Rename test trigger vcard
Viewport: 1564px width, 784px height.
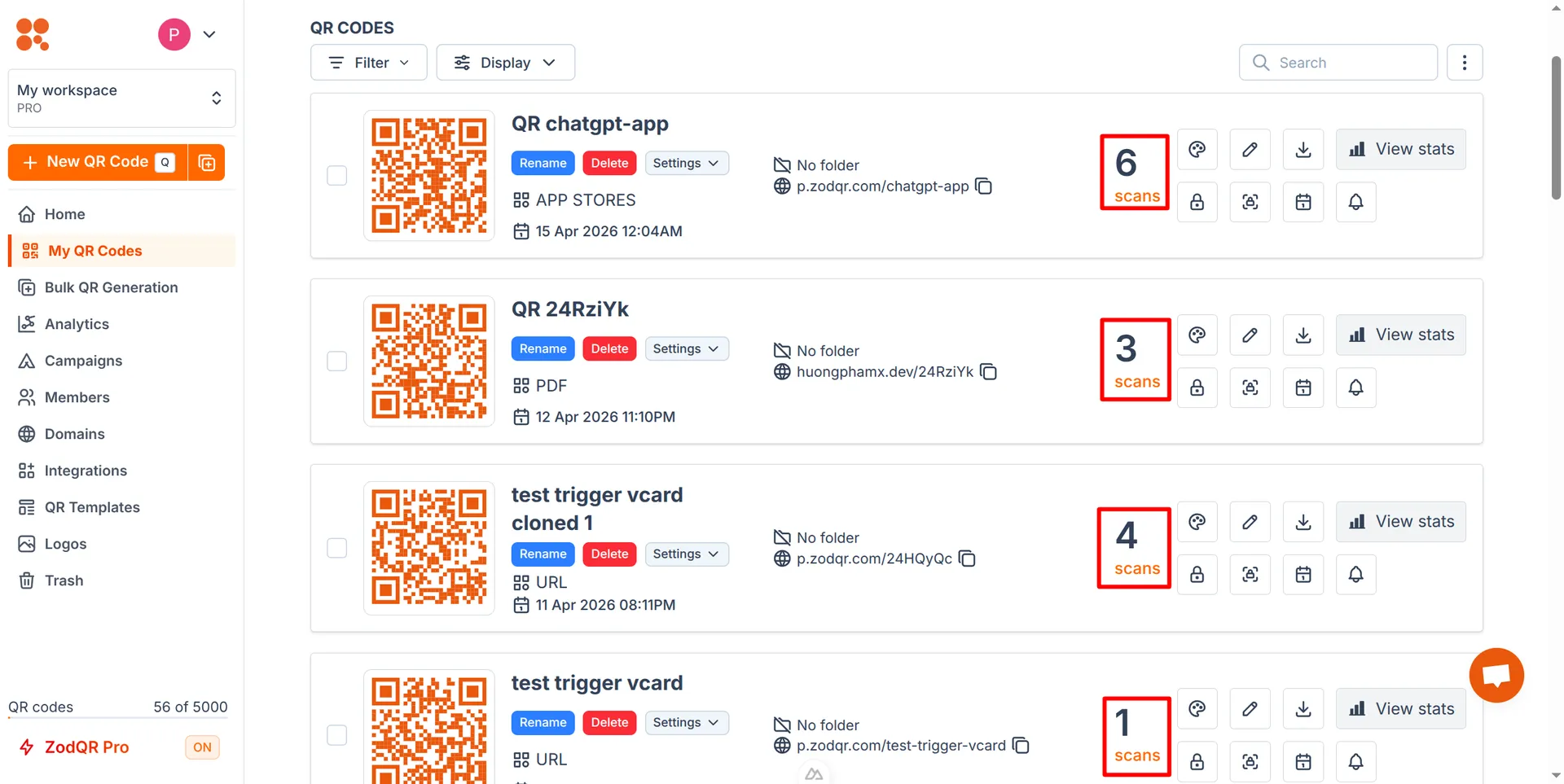(543, 722)
